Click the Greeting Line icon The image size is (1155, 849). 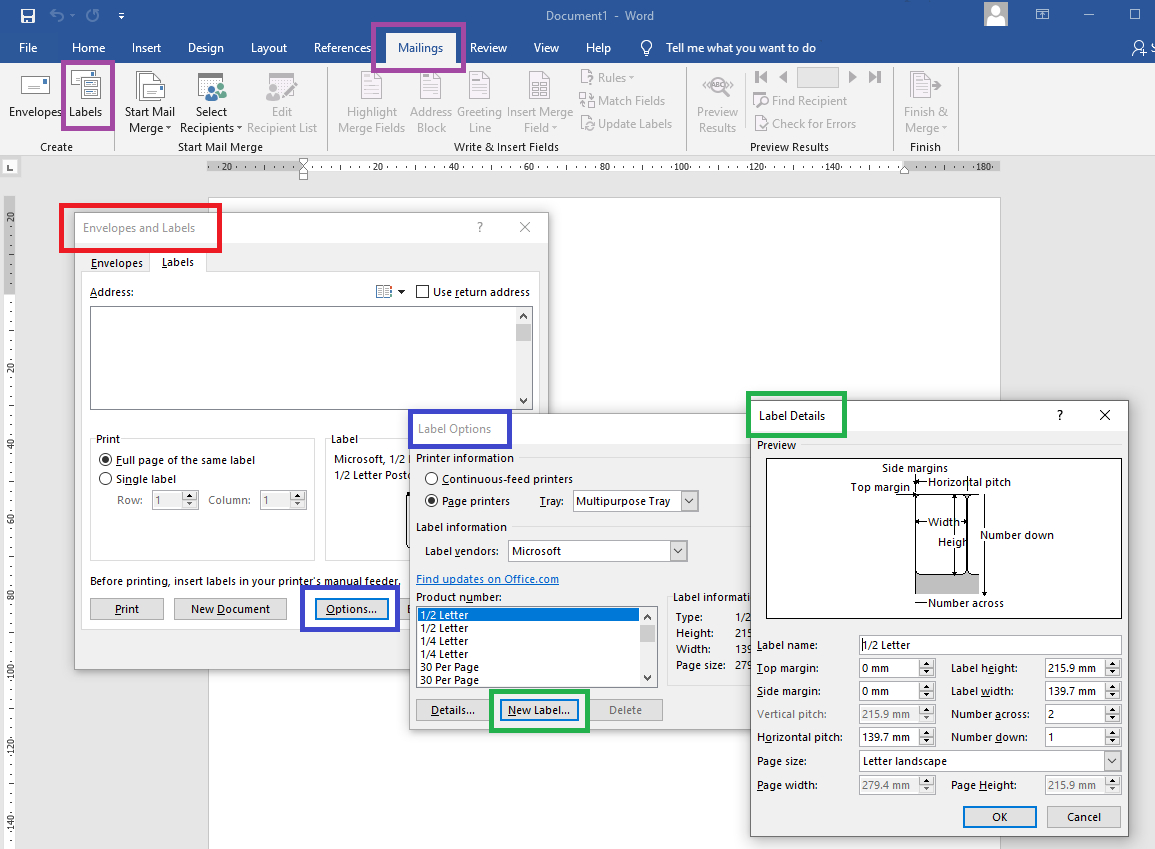tap(479, 100)
